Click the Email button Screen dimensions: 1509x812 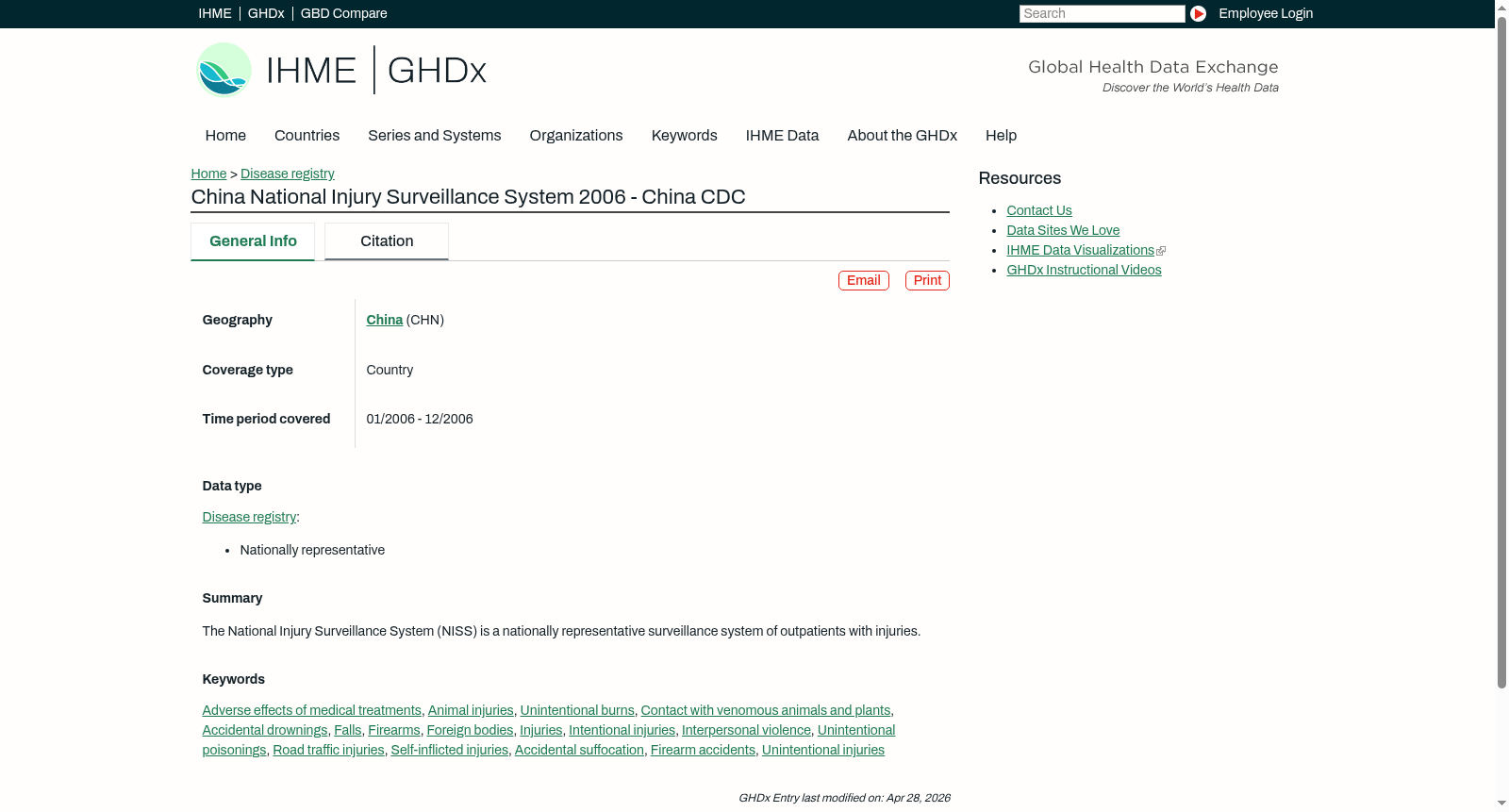(x=863, y=280)
